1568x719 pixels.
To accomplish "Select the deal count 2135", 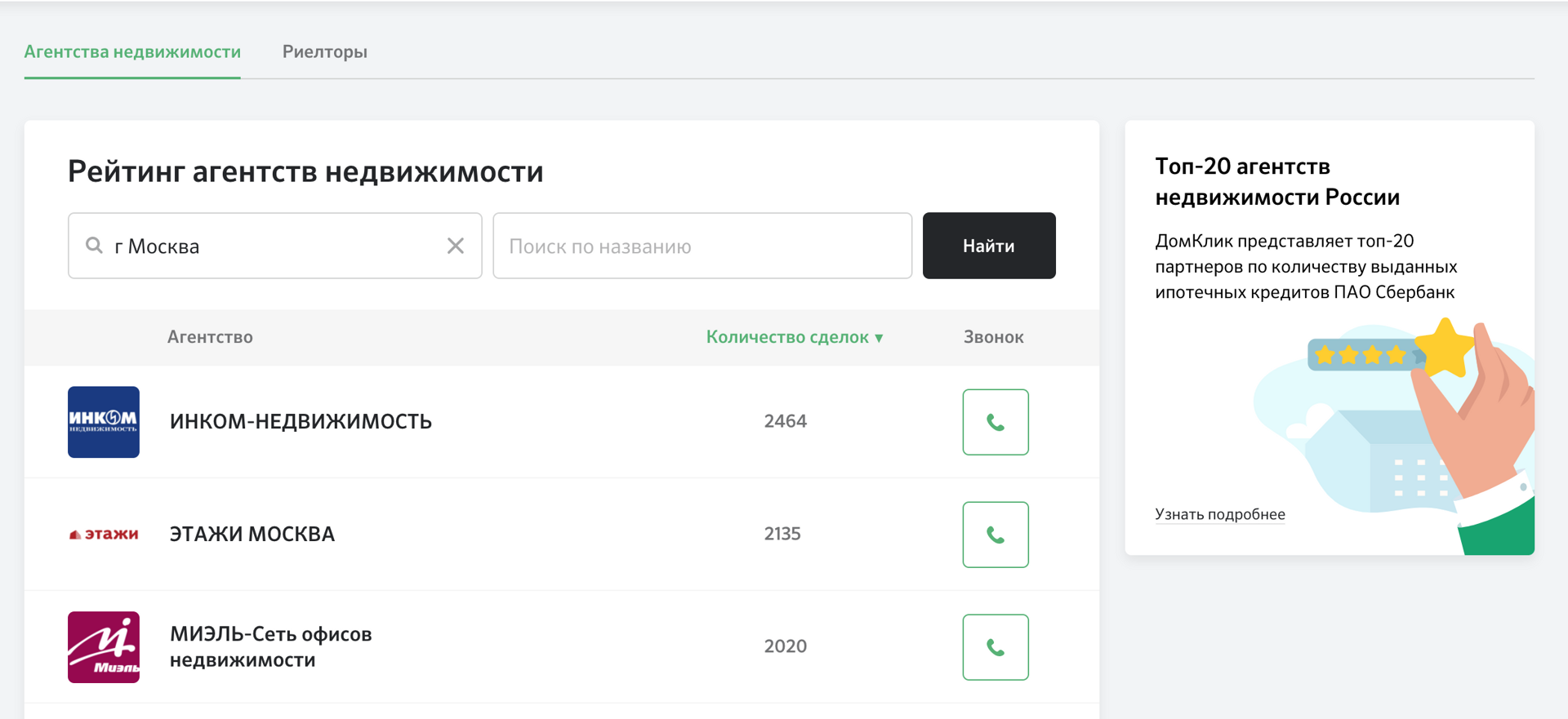I will coord(782,534).
